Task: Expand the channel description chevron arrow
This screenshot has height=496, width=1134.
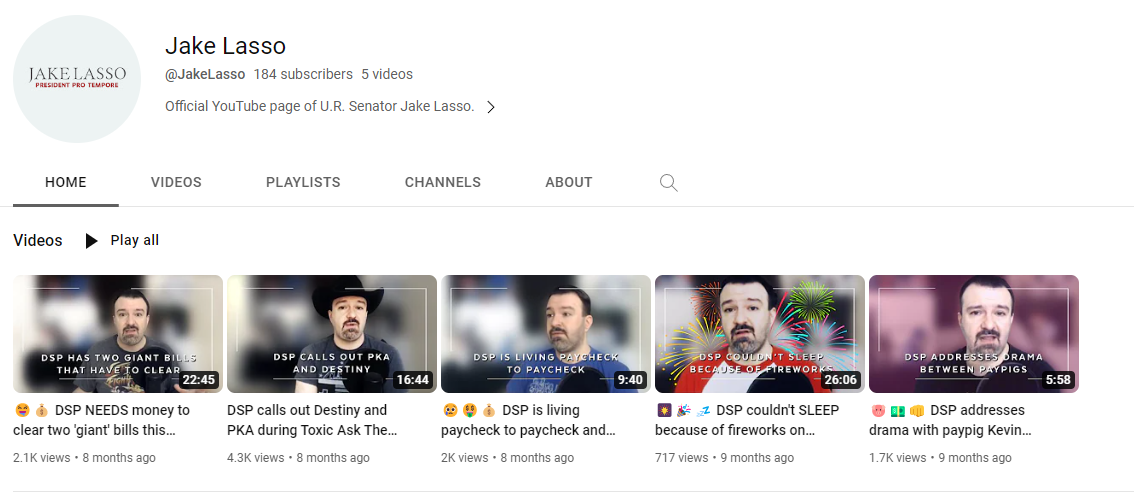Action: 490,107
